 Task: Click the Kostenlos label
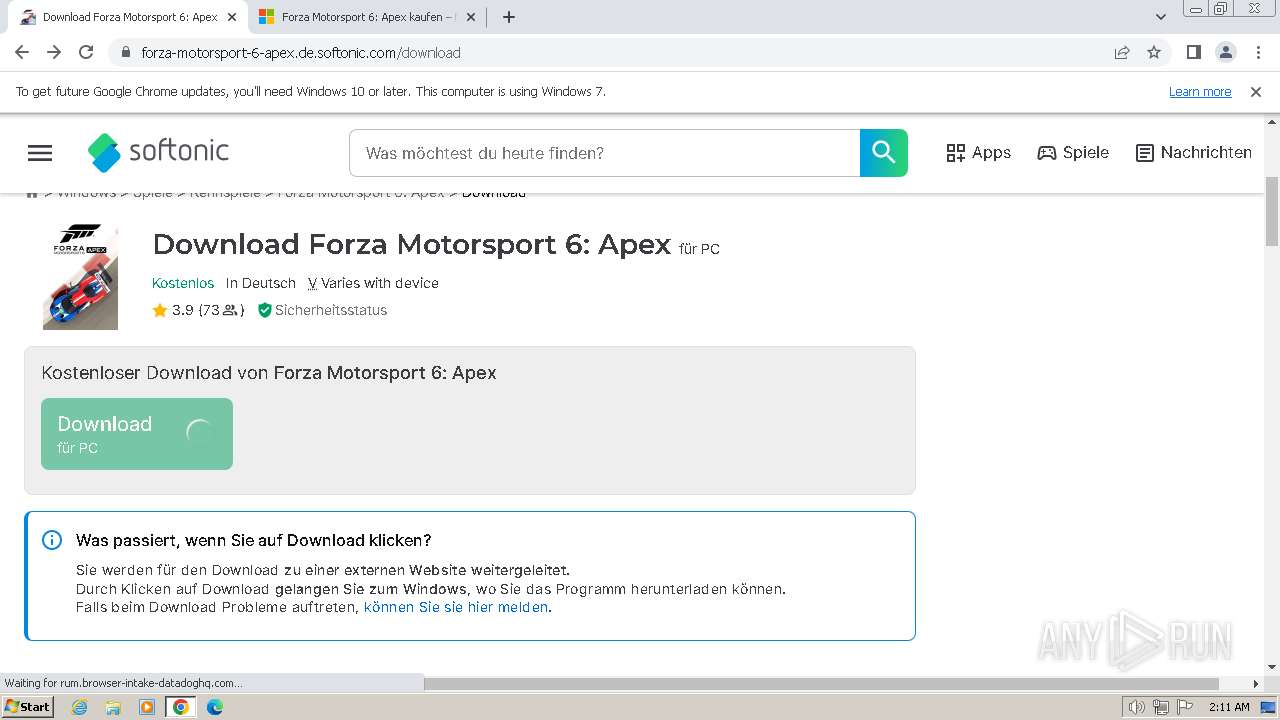pos(183,283)
